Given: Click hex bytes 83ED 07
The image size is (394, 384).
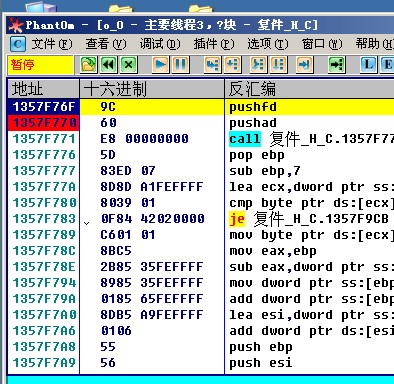Looking at the screenshot, I should point(128,171).
